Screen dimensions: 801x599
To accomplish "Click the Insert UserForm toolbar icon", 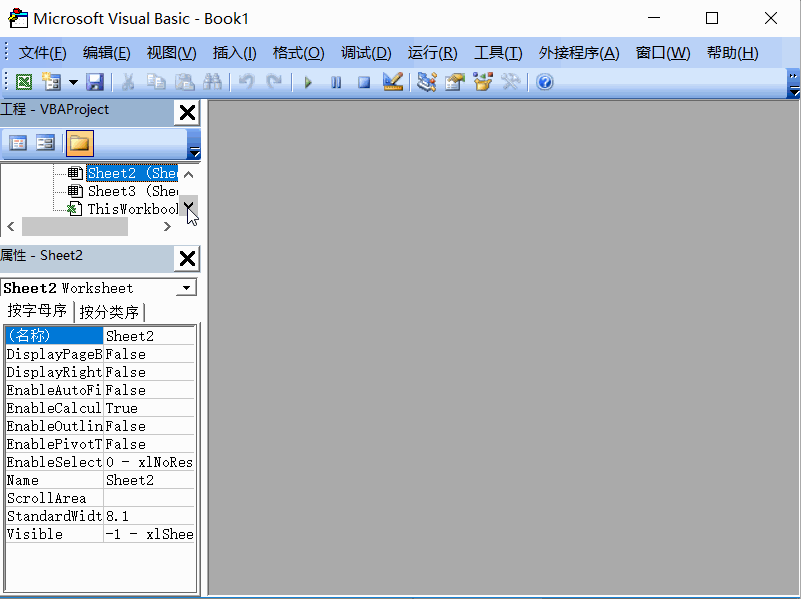I will 51,82.
